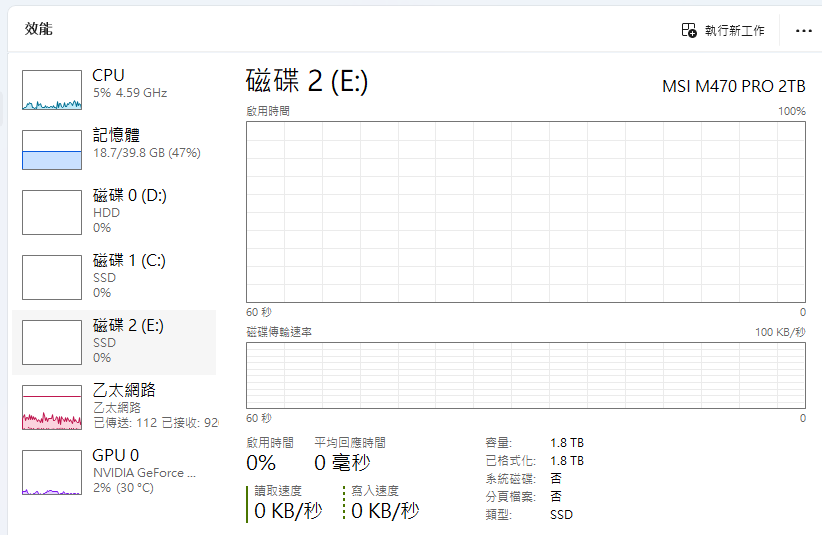Open the three-dot more options menu

pos(803,30)
